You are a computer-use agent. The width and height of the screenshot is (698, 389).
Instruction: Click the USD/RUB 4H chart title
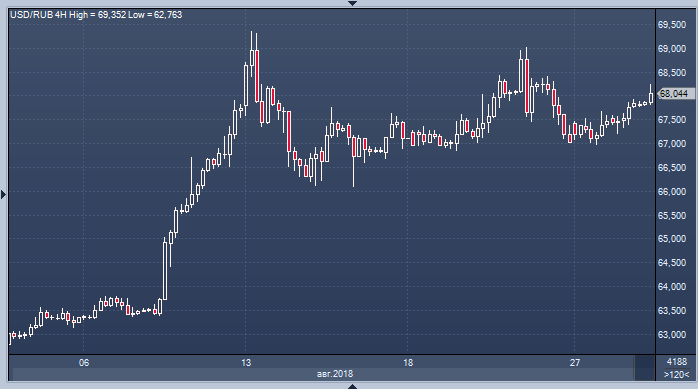(96, 15)
